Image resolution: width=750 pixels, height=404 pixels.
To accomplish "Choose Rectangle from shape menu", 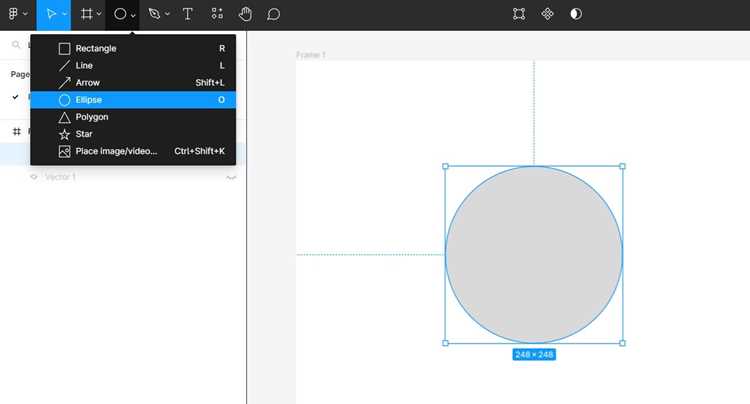I will (133, 48).
